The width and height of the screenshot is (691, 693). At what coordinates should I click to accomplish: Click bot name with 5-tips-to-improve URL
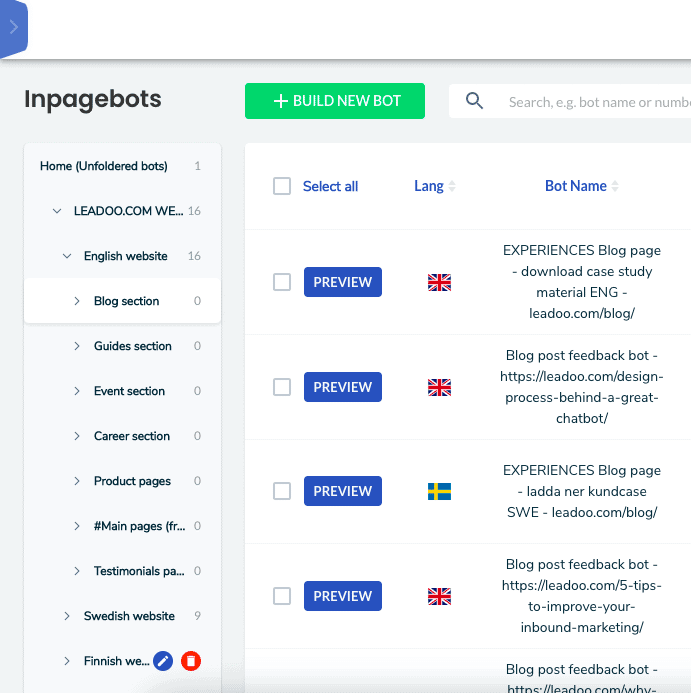pos(581,596)
